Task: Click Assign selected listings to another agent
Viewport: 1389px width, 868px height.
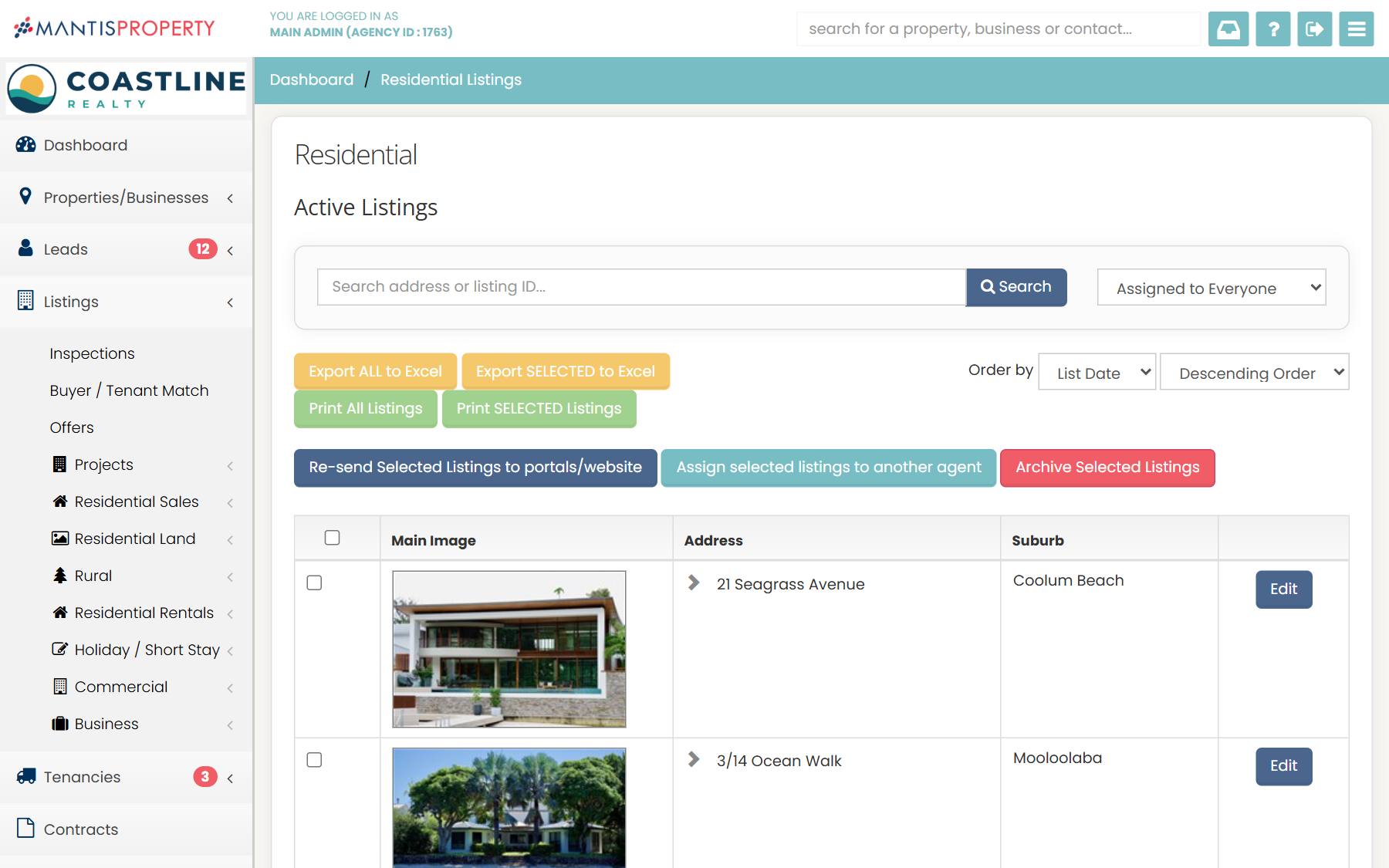Action: [829, 468]
